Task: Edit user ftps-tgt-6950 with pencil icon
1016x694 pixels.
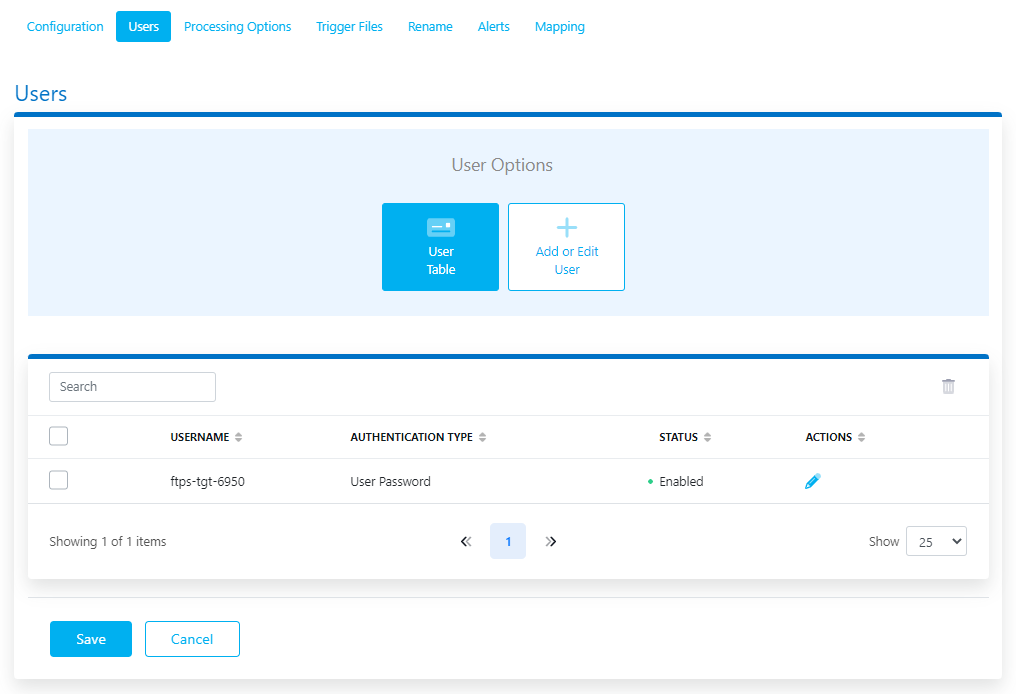Action: coord(812,481)
